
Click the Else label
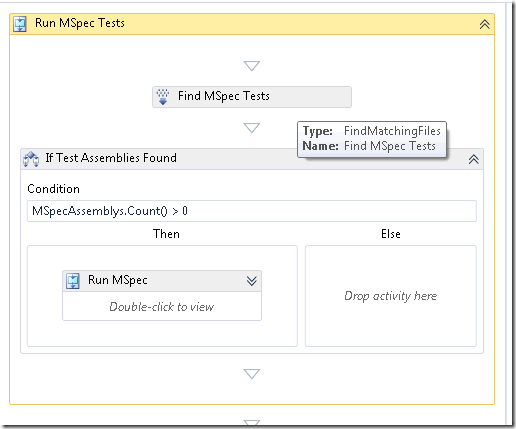pyautogui.click(x=391, y=234)
